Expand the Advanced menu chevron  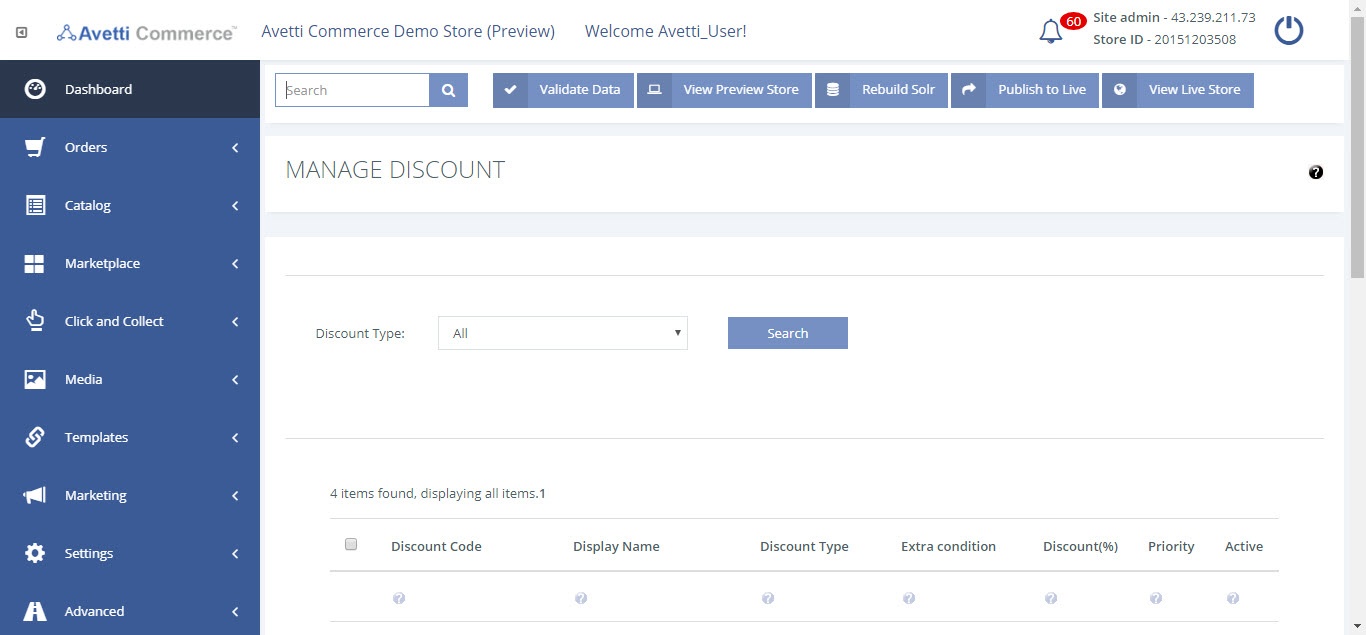235,612
